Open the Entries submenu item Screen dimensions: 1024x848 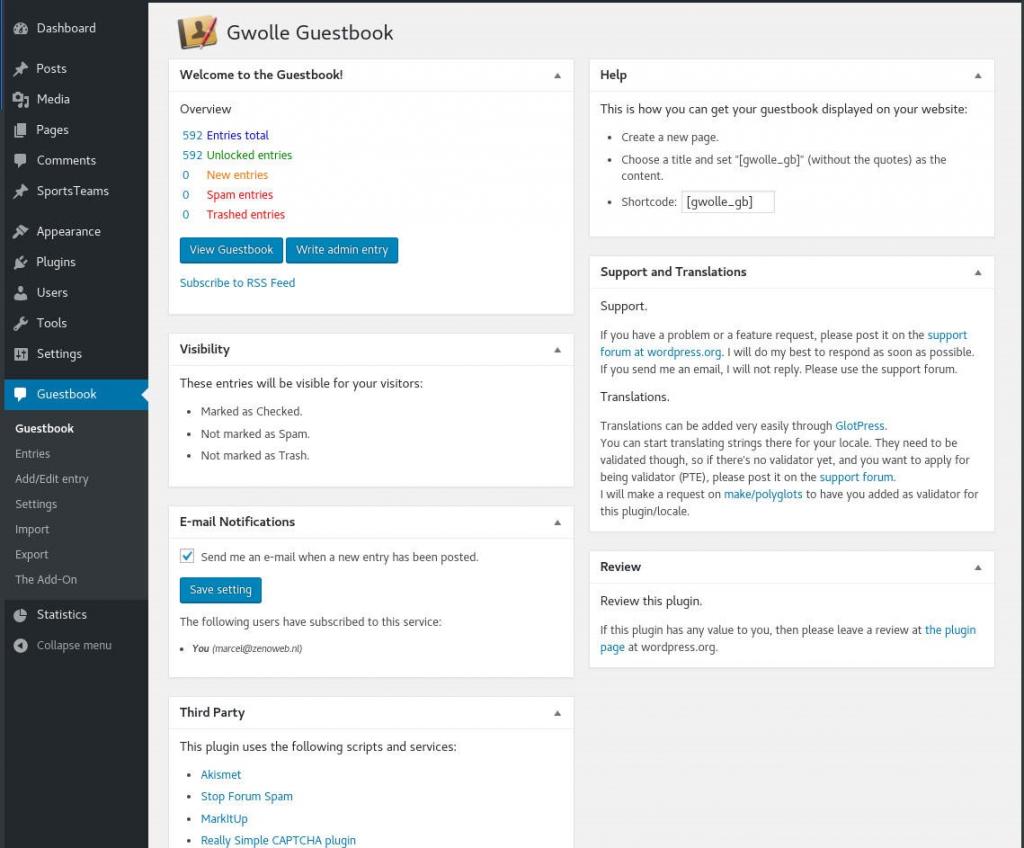point(34,453)
